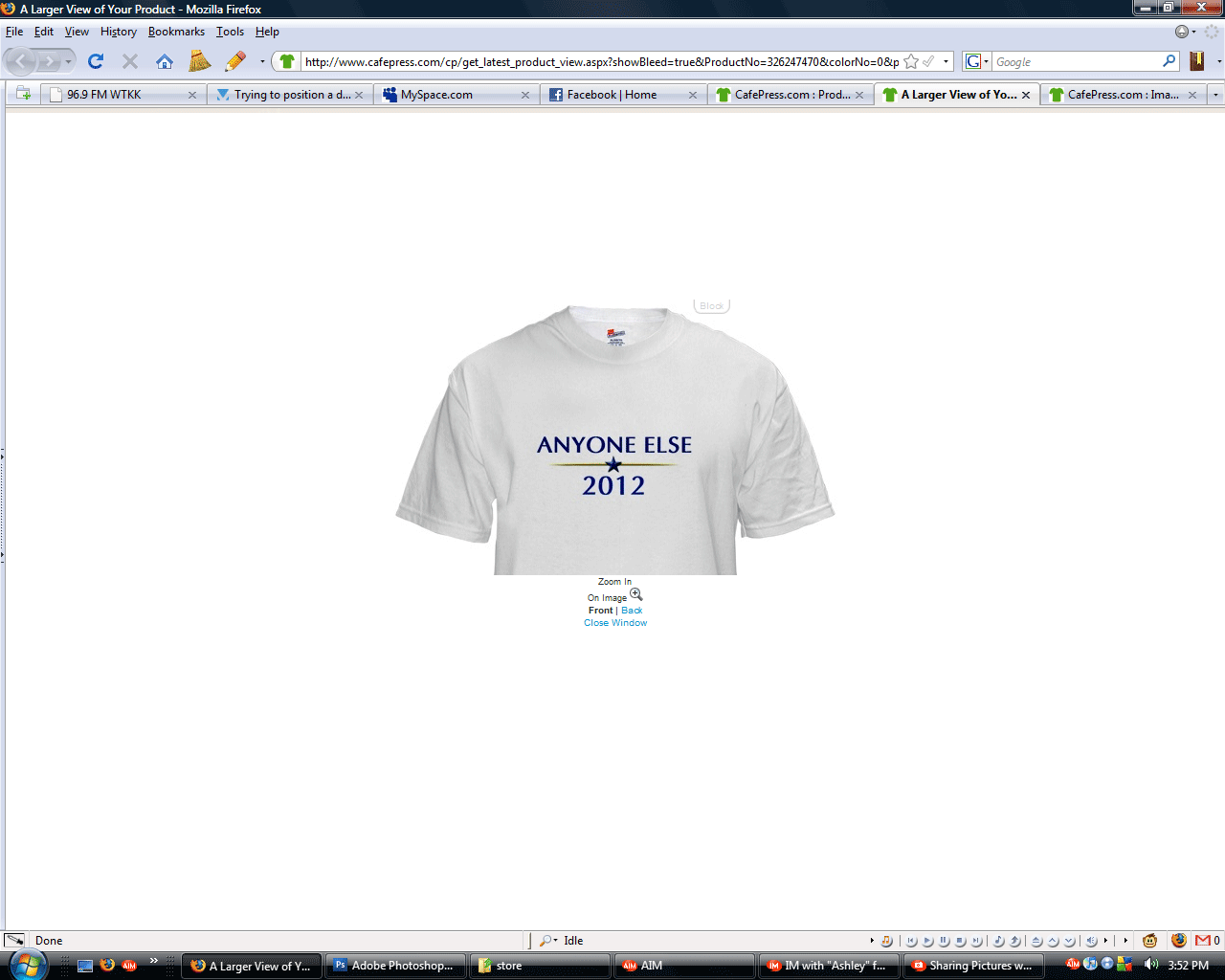Screen dimensions: 1225x980
Task: Open the Gmail notifier icon
Action: click(1203, 941)
